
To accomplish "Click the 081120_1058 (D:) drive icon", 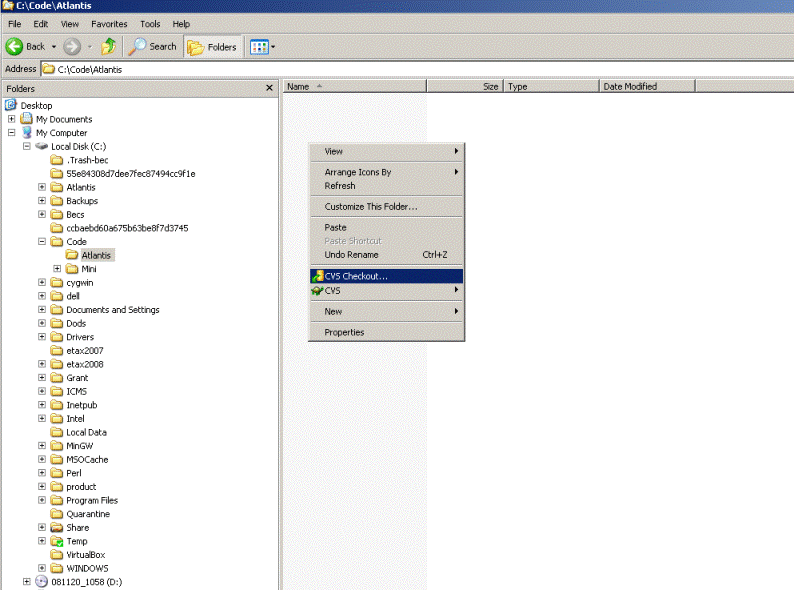I will [x=41, y=582].
